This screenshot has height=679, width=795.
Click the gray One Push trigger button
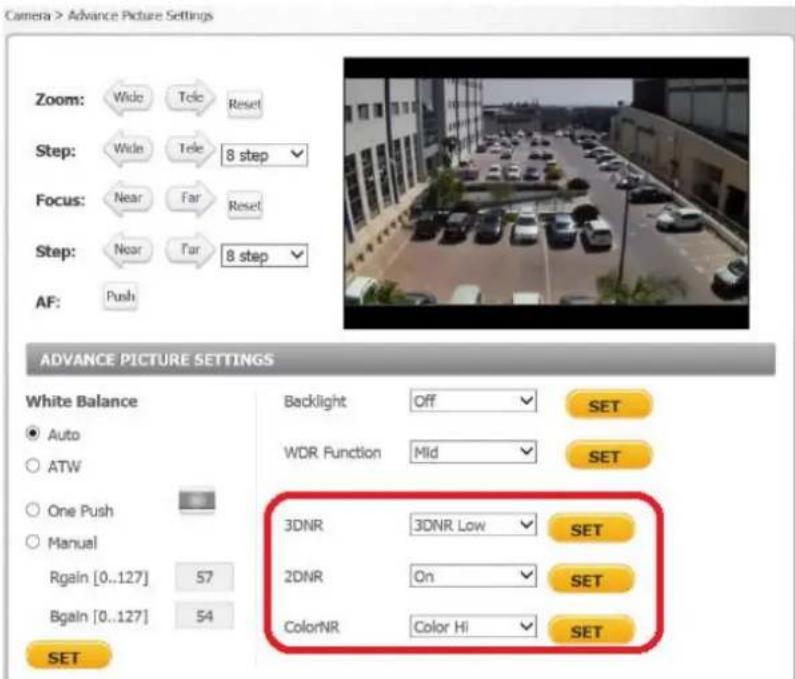pos(197,501)
